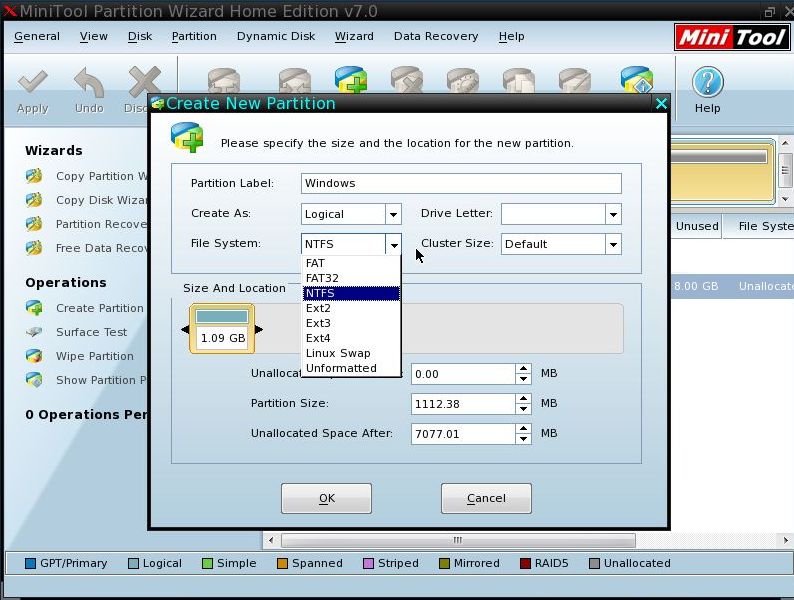The height and width of the screenshot is (600, 794).
Task: Start Surface Test operation in sidebar
Action: click(77, 332)
